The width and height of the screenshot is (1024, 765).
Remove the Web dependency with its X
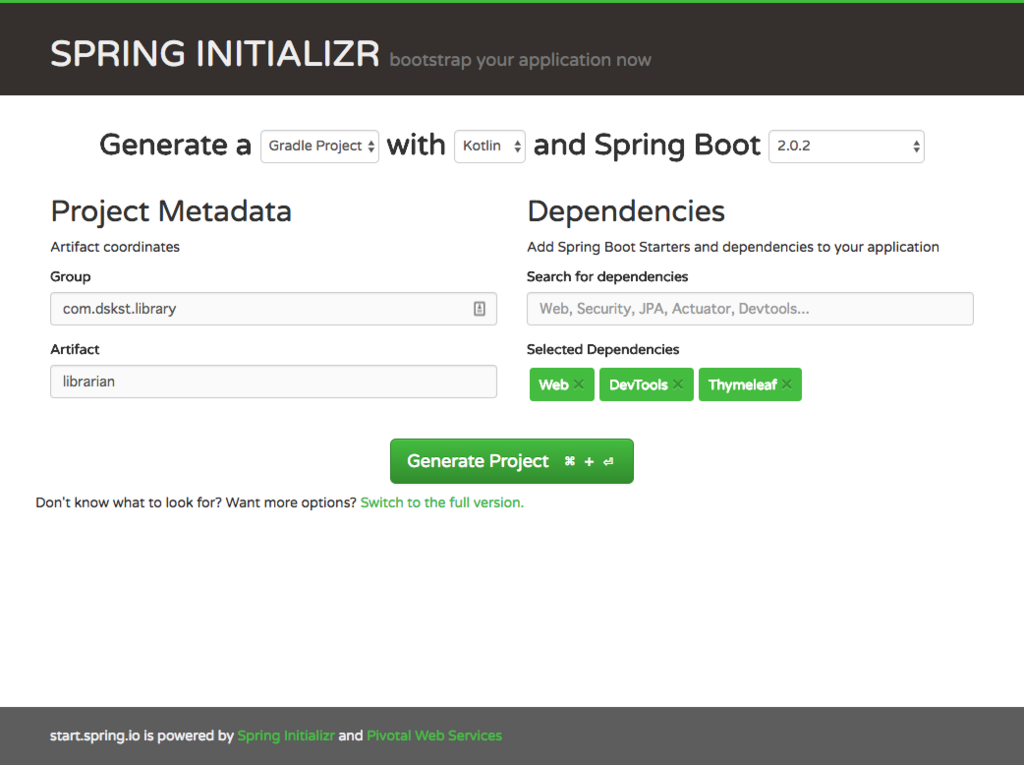(x=579, y=384)
